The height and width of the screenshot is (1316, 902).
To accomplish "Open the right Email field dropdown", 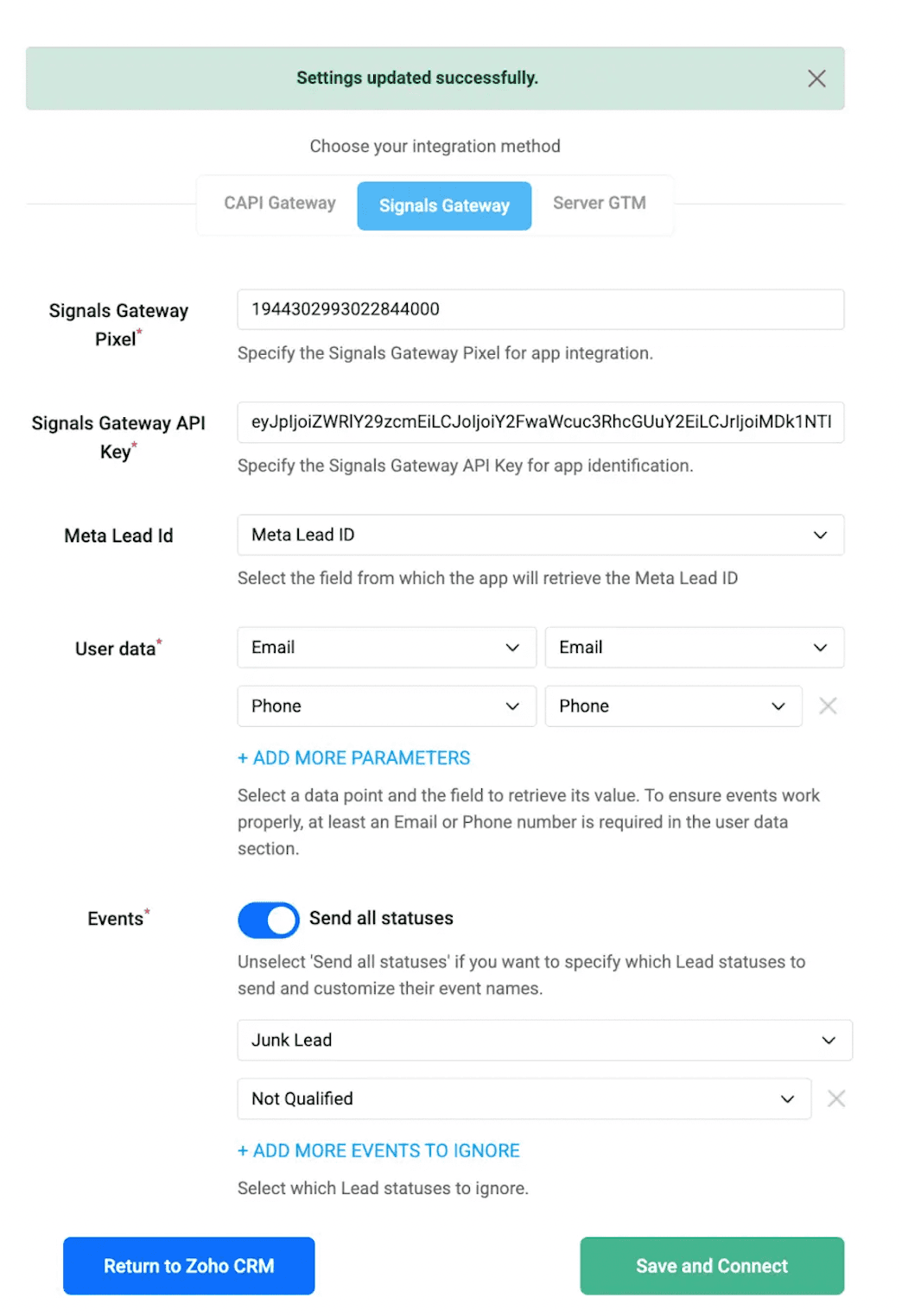I will pyautogui.click(x=694, y=648).
